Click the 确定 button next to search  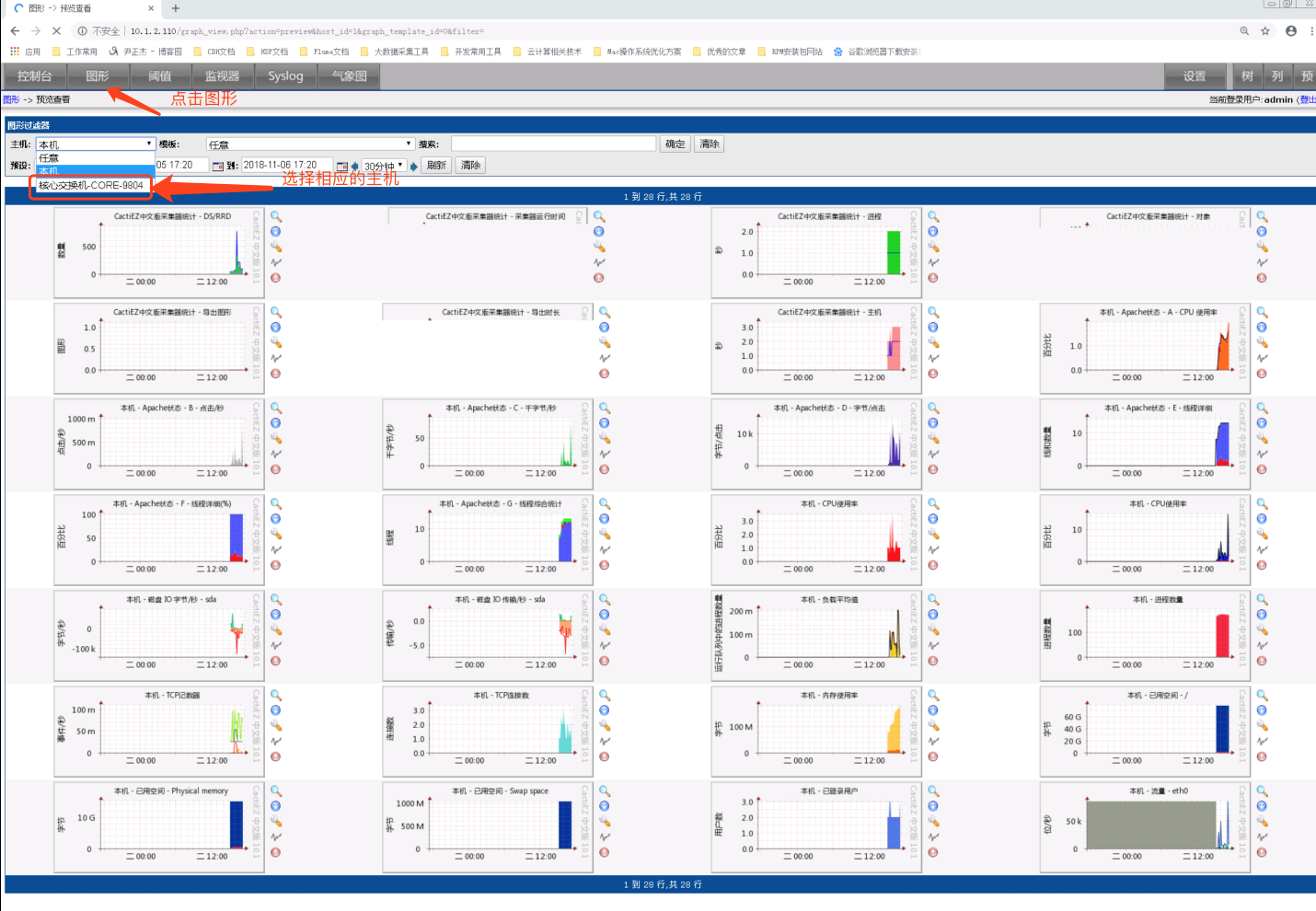click(675, 144)
